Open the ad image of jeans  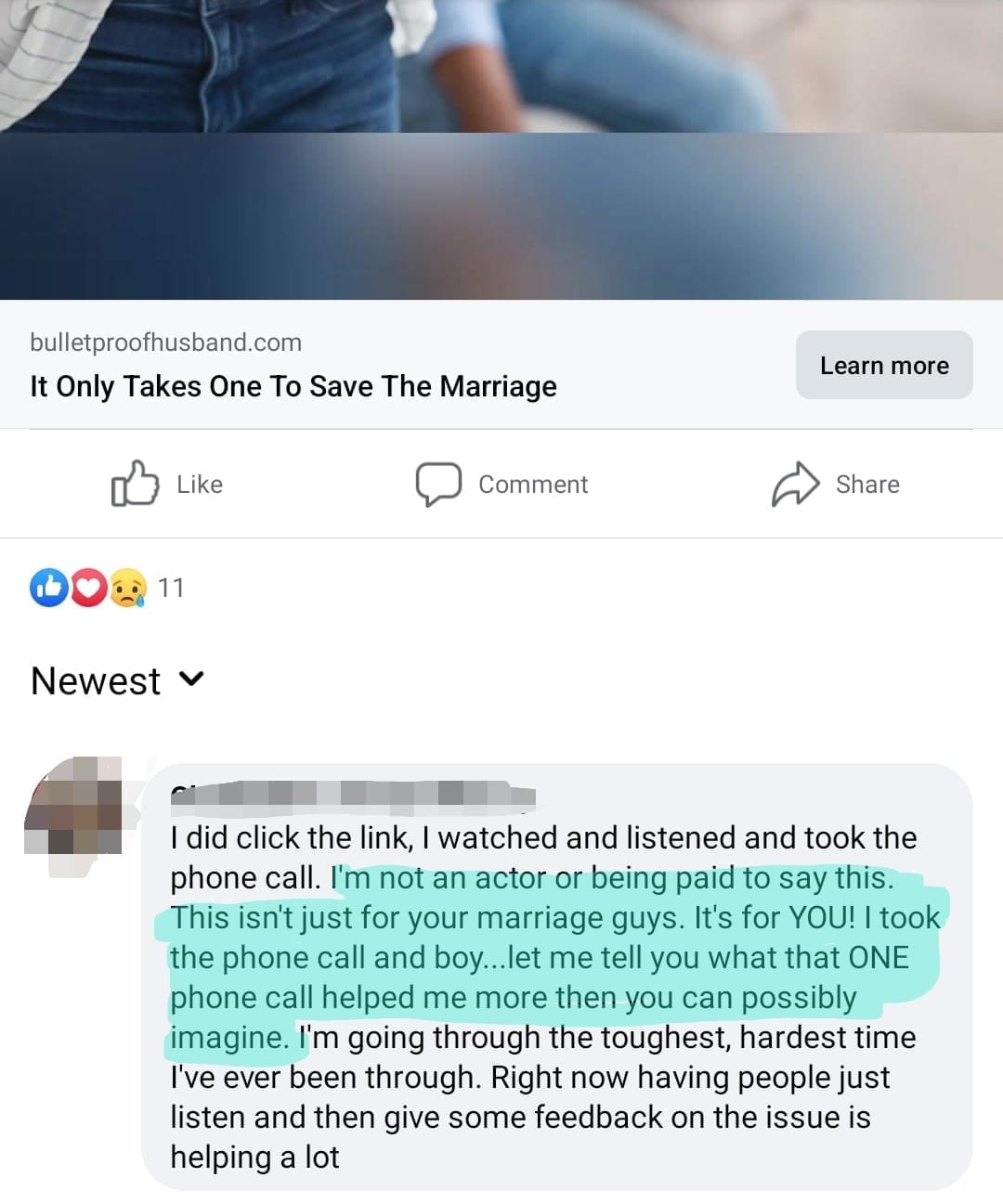(x=501, y=149)
